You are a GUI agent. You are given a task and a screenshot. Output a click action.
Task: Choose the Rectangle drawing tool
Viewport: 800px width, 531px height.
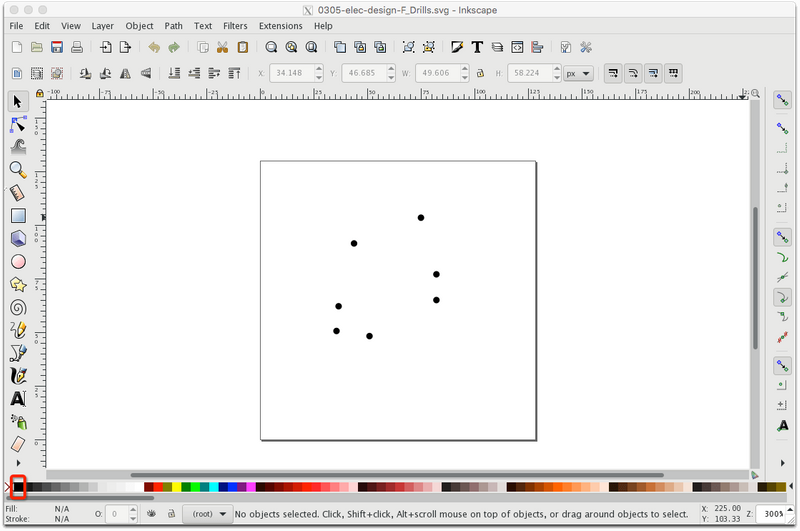[x=18, y=215]
